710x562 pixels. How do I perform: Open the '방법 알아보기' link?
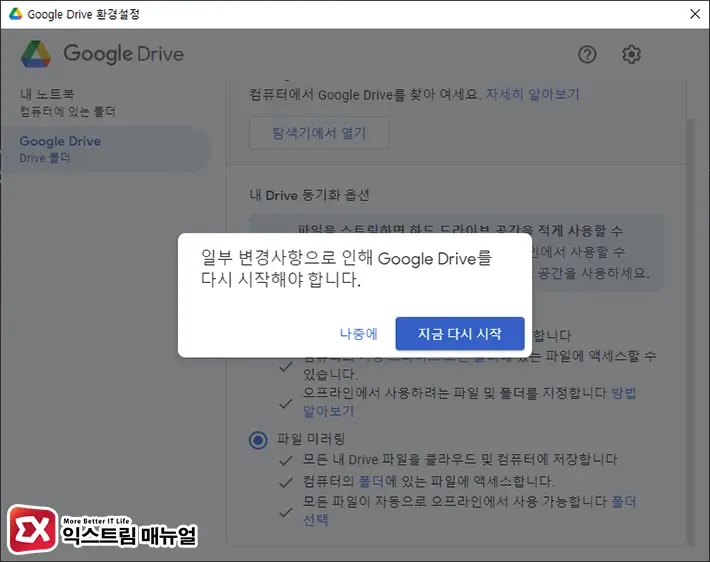point(469,402)
